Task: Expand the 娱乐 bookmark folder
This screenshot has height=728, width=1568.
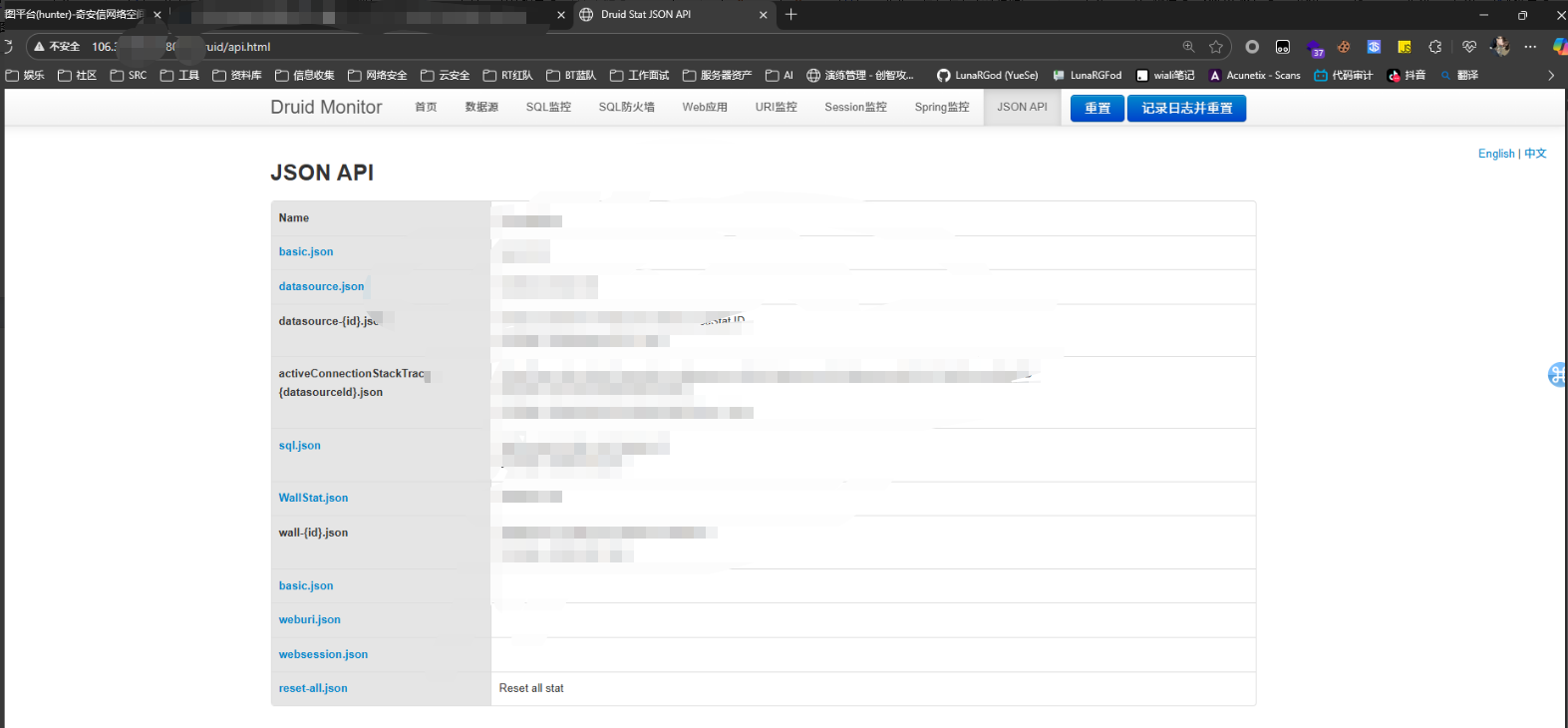Action: coord(26,76)
